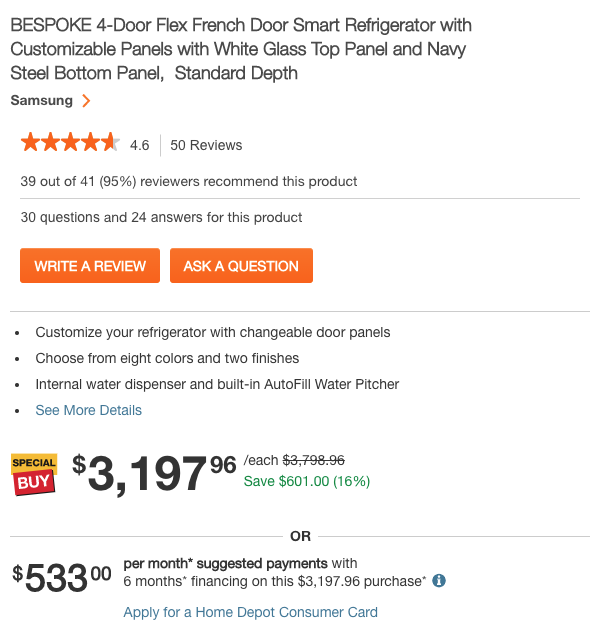Click the blue financing info icon

pyautogui.click(x=439, y=581)
